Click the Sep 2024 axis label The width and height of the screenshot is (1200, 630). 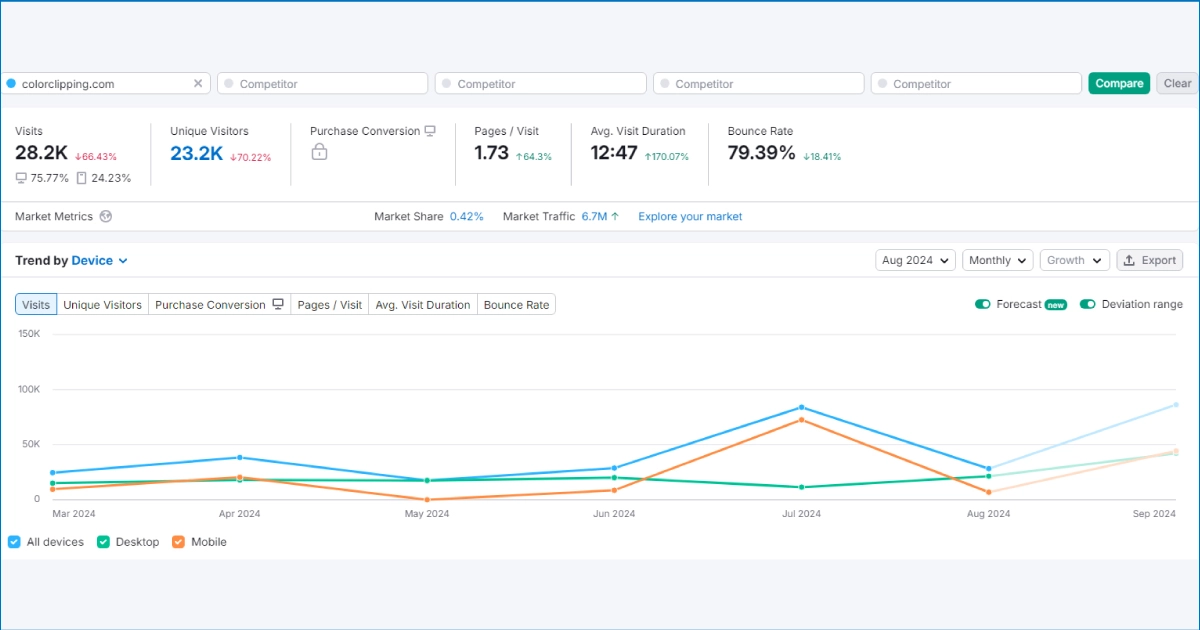tap(1154, 514)
